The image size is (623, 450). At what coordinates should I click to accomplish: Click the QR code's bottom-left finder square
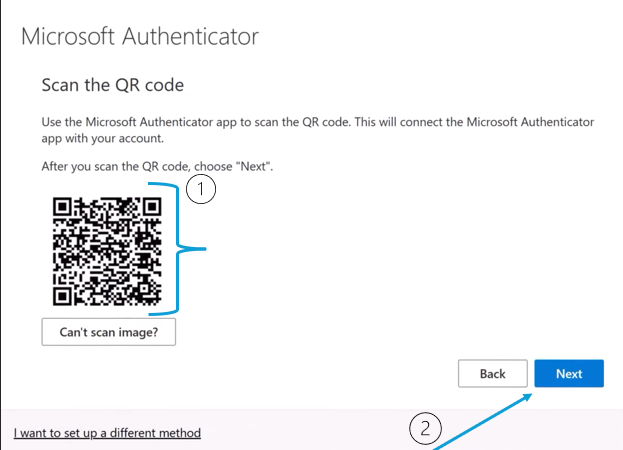63,295
